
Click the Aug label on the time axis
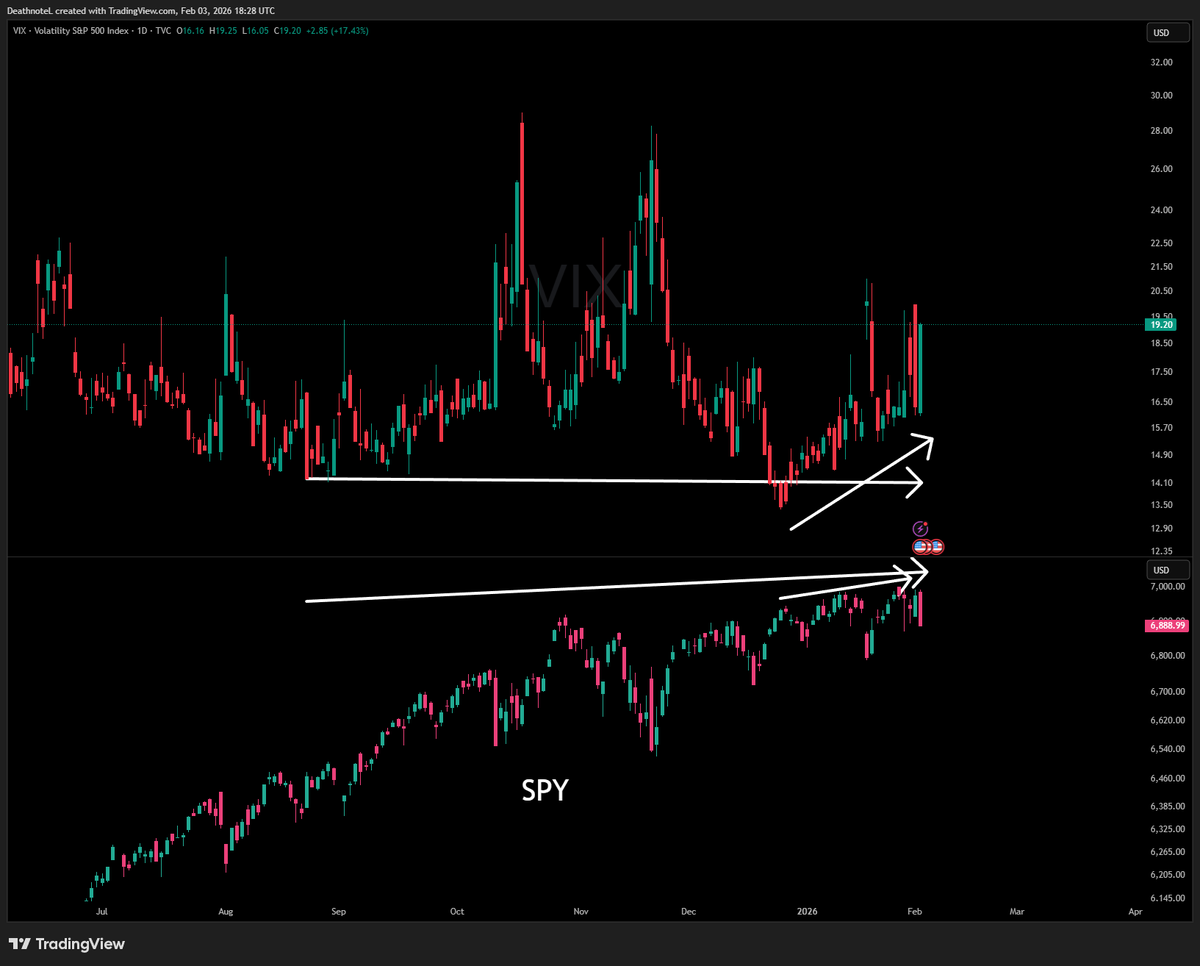pyautogui.click(x=225, y=912)
